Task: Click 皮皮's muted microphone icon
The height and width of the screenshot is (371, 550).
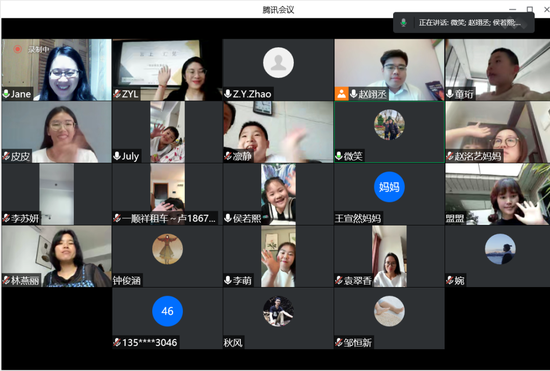Action: click(6, 156)
